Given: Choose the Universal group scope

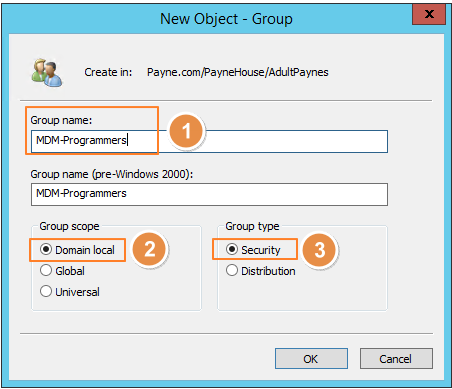Looking at the screenshot, I should (x=70, y=292).
